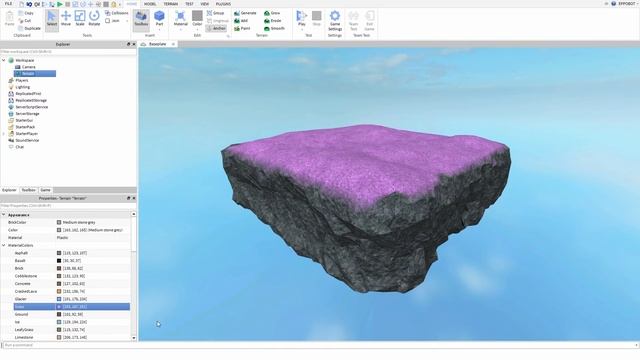Click Properties panel scrollbar down arrow
Image resolution: width=640 pixels, height=360 pixels.
(133, 338)
